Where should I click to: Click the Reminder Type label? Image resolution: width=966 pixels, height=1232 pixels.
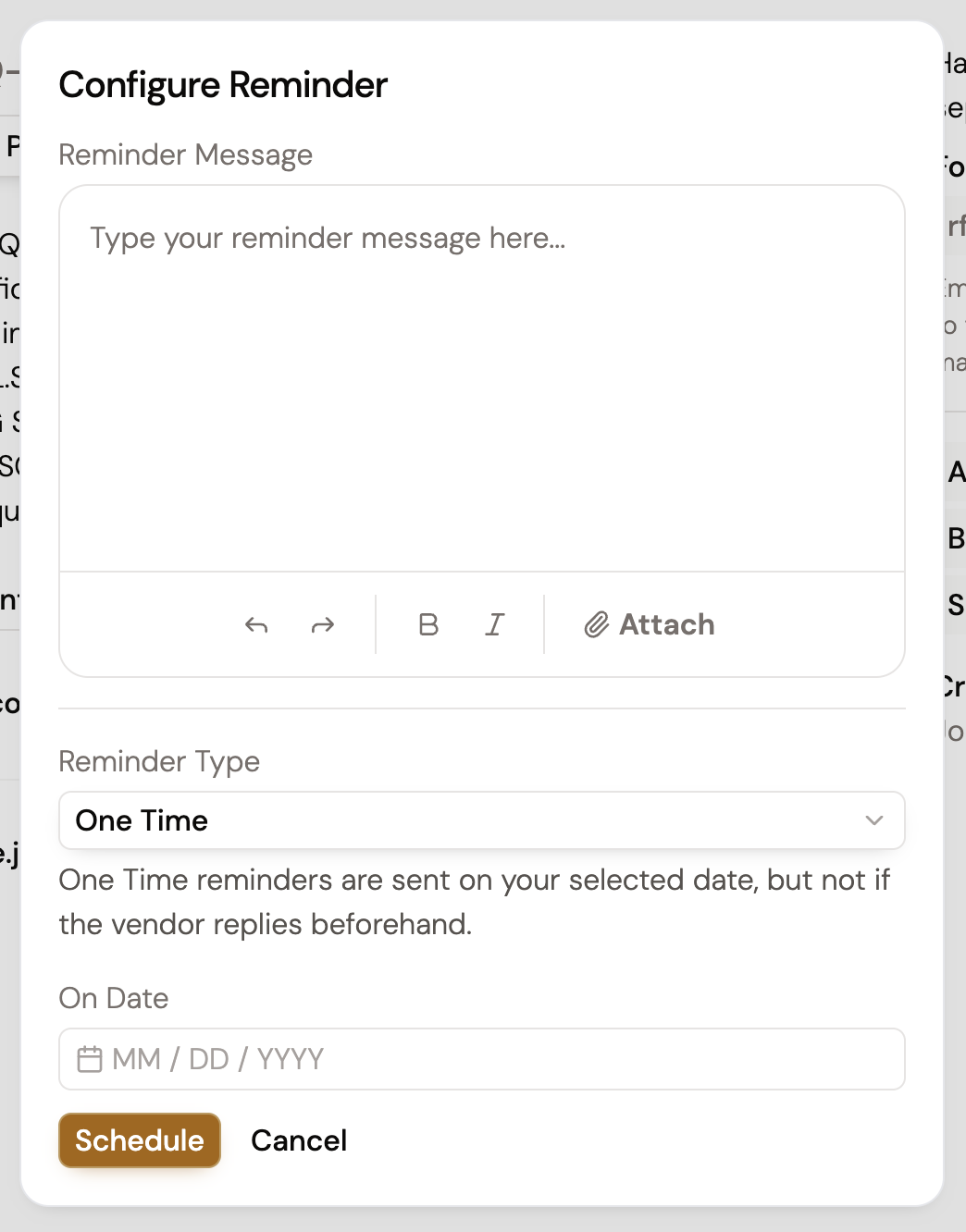click(159, 761)
